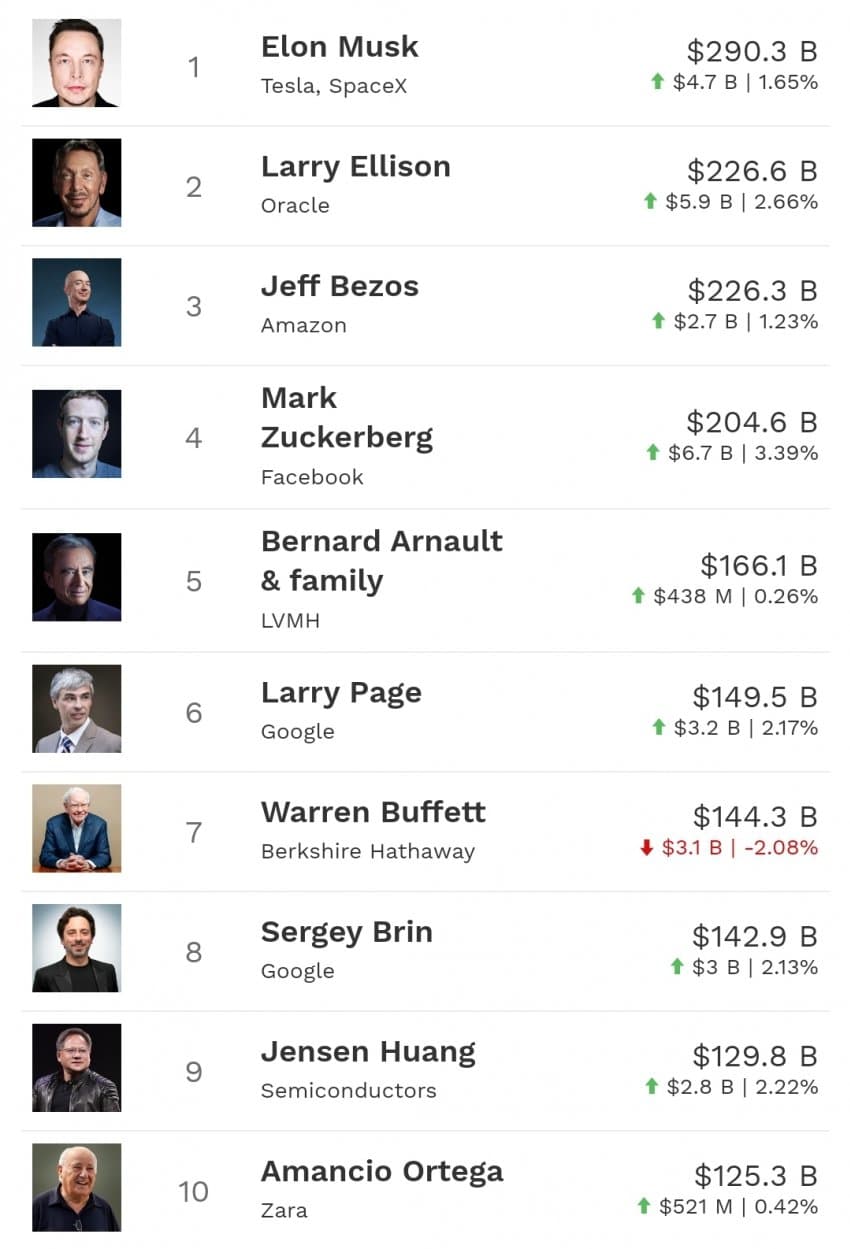
Task: Click the up arrow beside $5.9 B
Action: (650, 202)
